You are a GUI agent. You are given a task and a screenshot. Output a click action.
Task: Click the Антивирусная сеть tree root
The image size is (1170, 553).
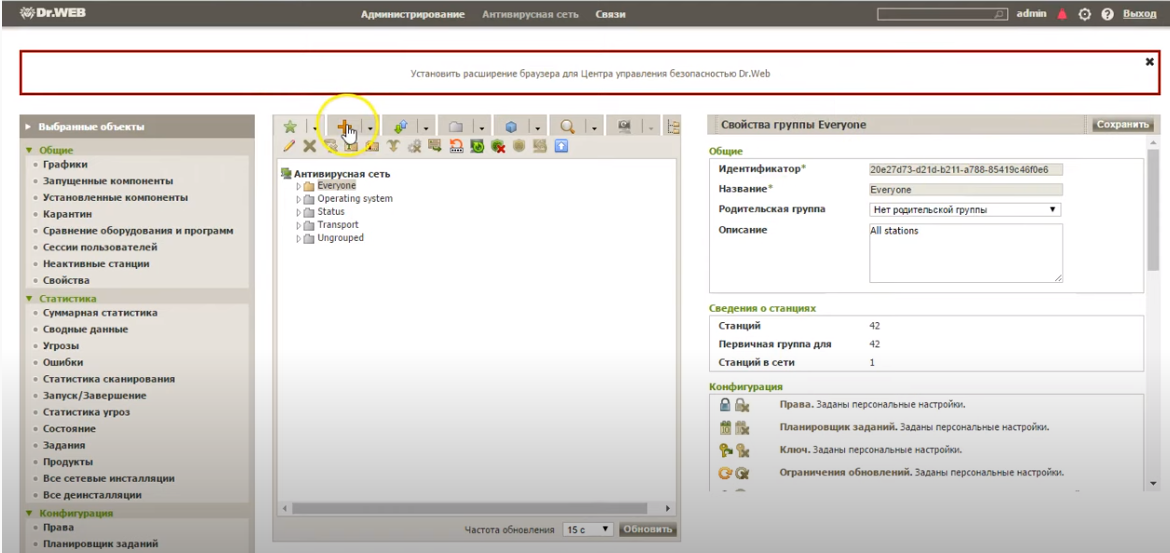(x=341, y=173)
